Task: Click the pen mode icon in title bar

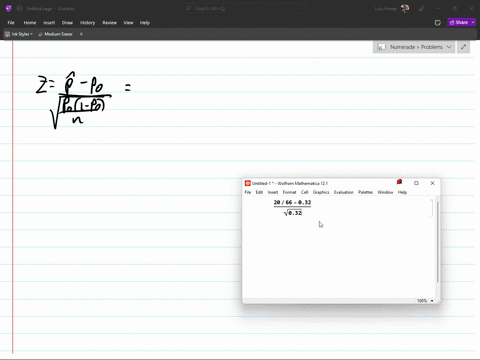Action: click(421, 9)
